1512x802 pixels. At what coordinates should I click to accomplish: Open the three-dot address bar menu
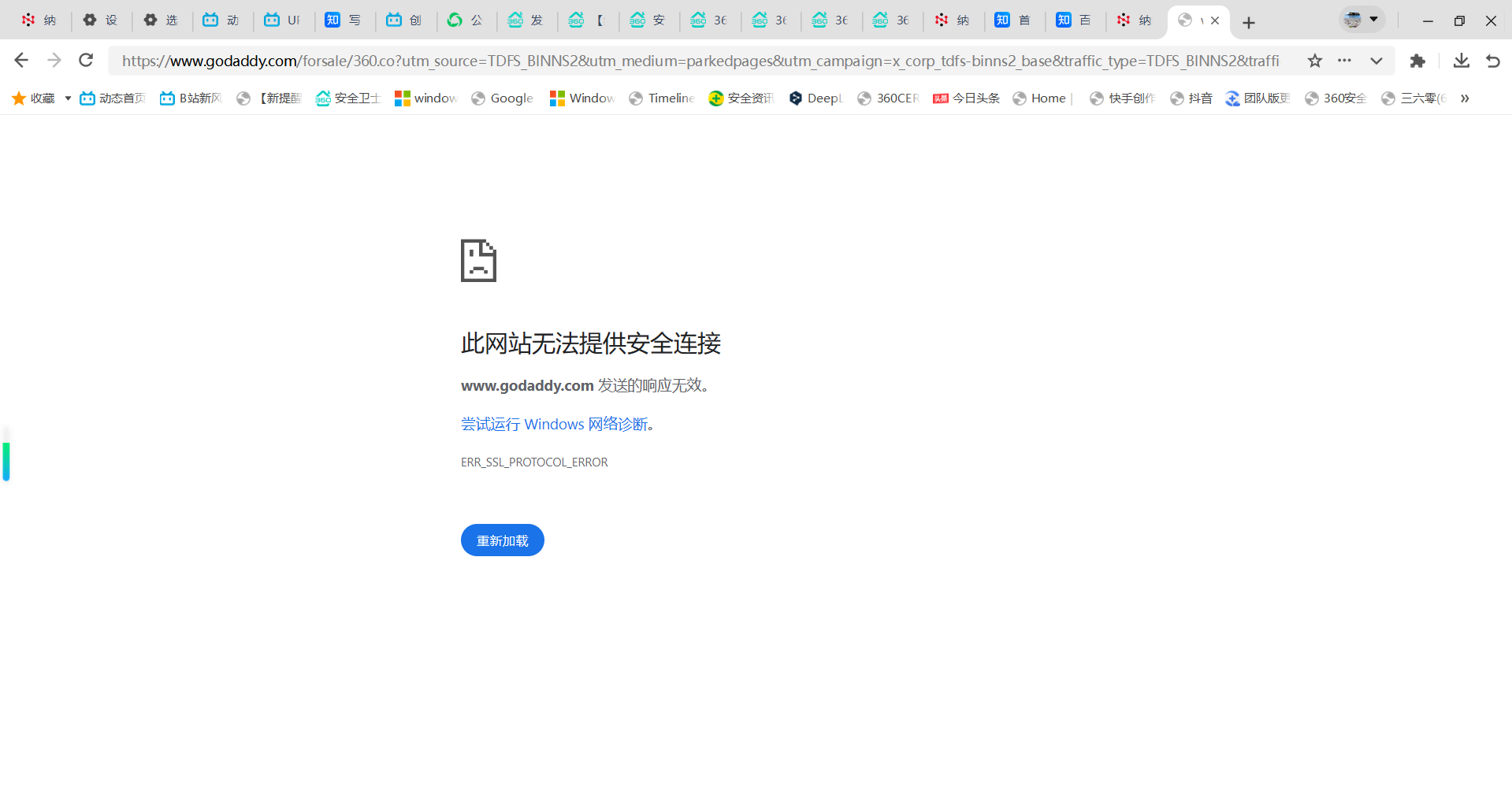(x=1344, y=61)
